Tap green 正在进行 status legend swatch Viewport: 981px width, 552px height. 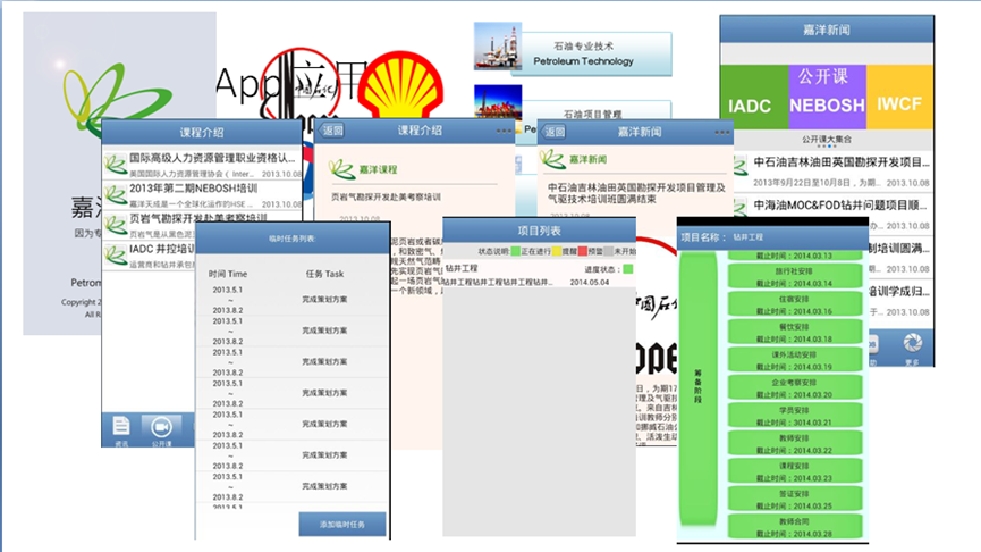[x=515, y=252]
